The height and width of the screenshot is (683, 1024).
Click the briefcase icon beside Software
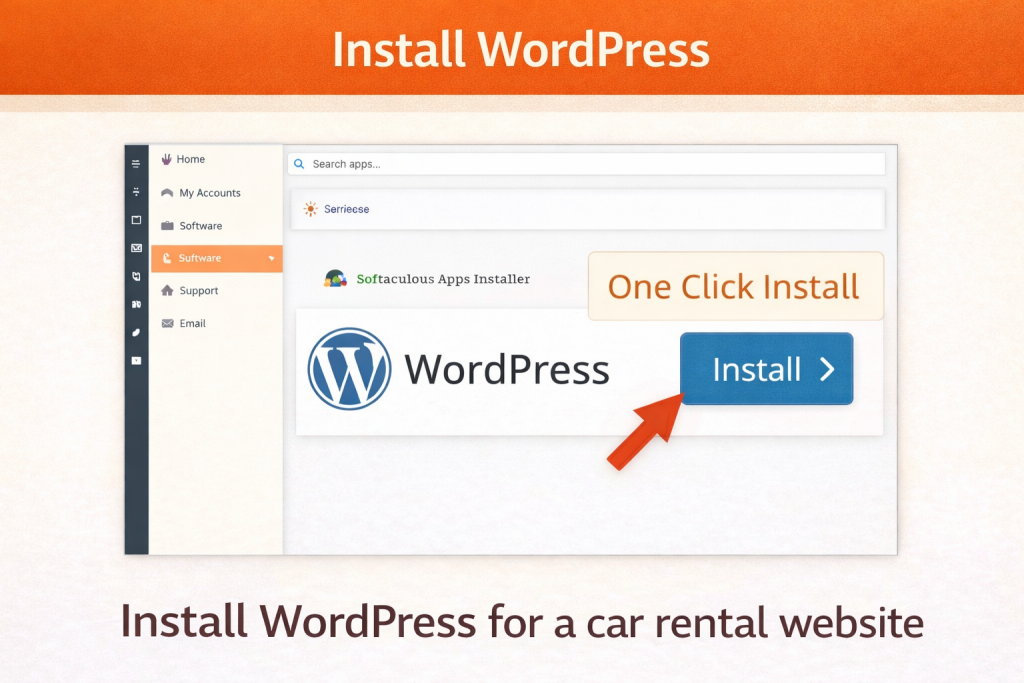tap(167, 226)
